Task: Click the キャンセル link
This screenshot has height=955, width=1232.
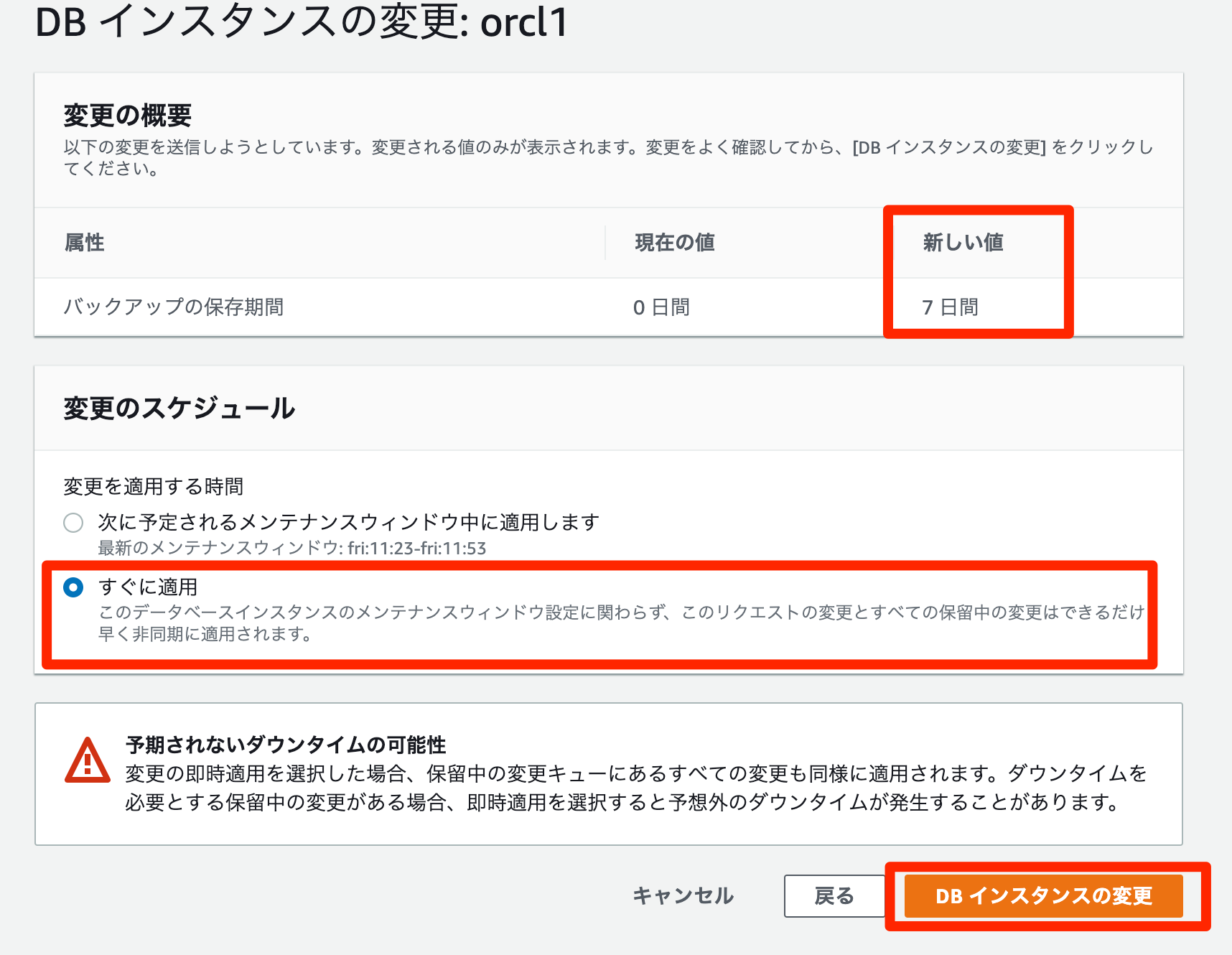Action: pos(683,895)
